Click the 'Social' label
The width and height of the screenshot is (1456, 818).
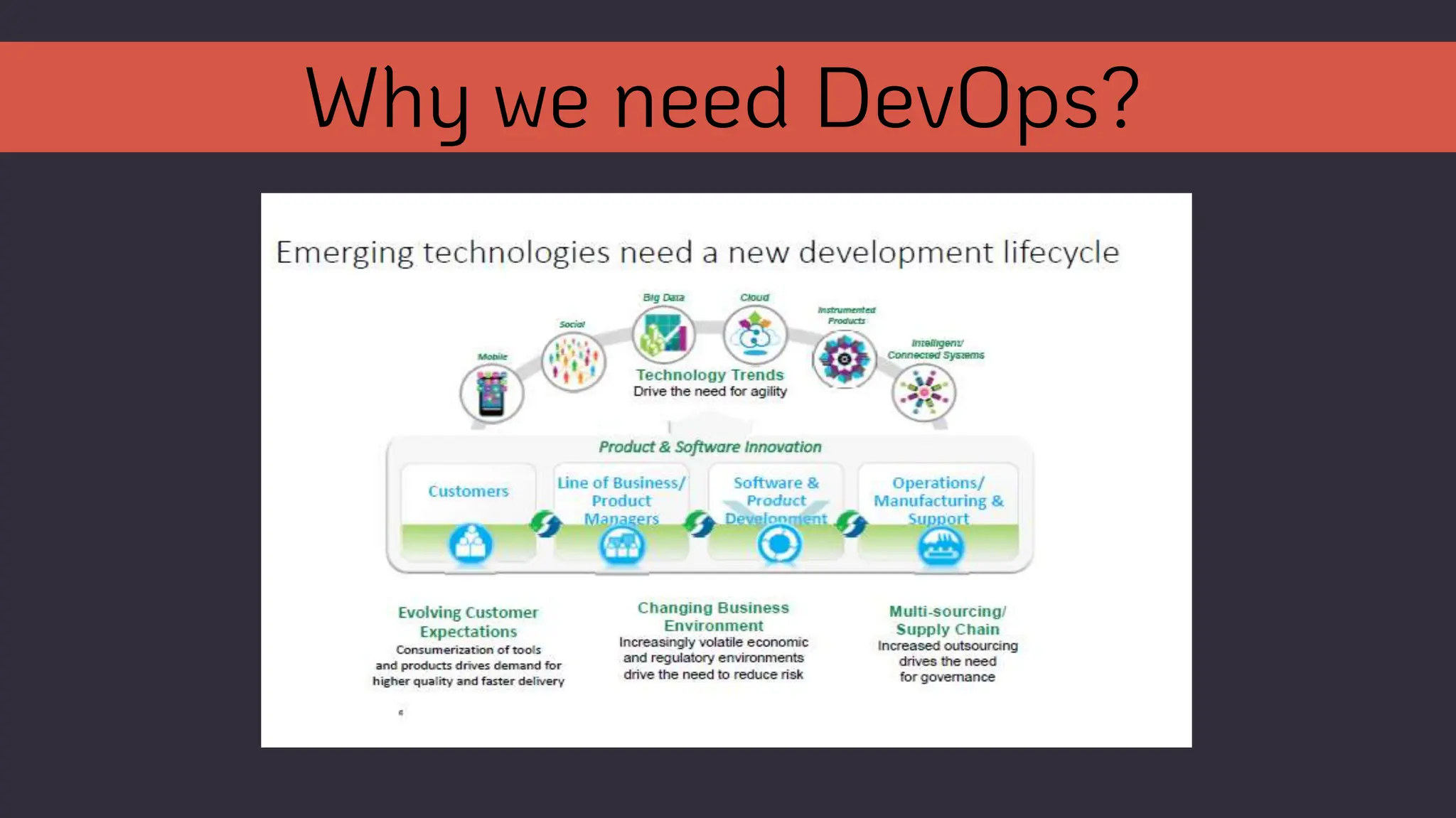(572, 324)
